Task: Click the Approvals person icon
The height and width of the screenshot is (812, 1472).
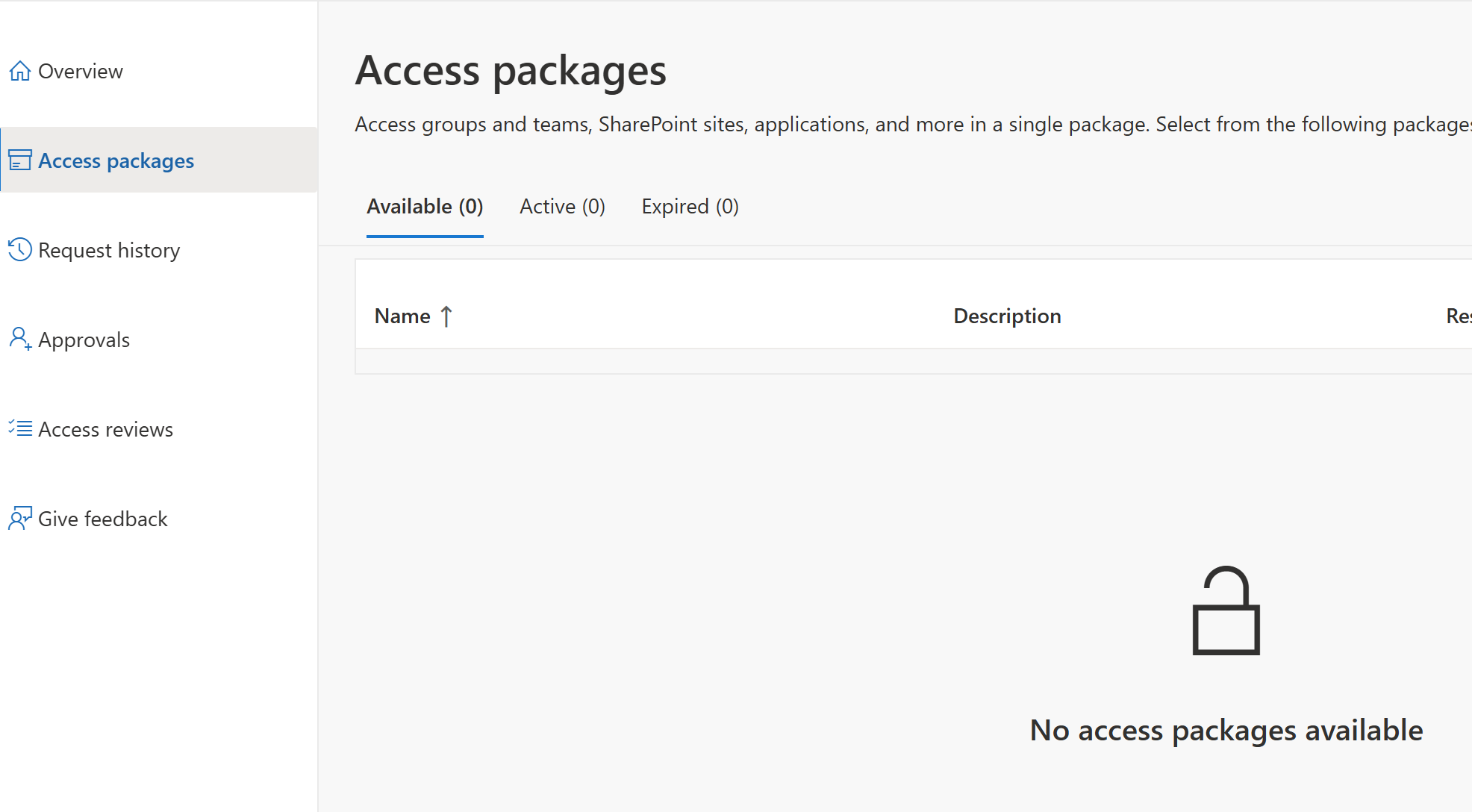Action: [x=20, y=340]
